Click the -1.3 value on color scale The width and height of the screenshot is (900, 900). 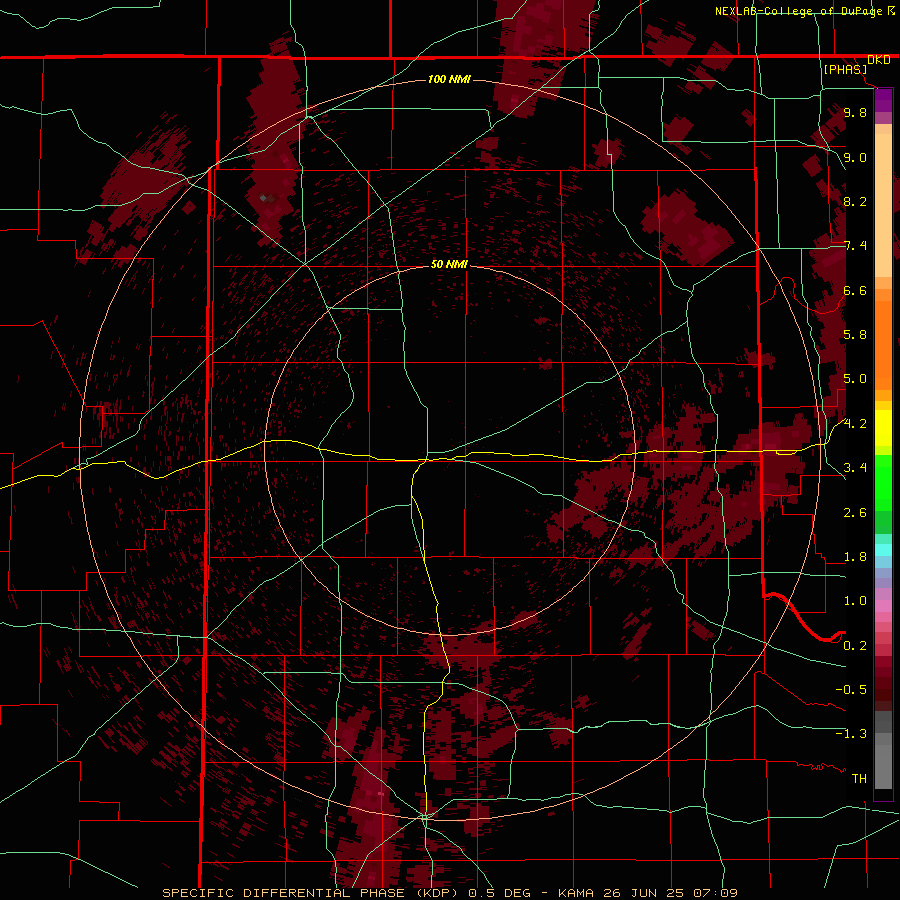[851, 734]
